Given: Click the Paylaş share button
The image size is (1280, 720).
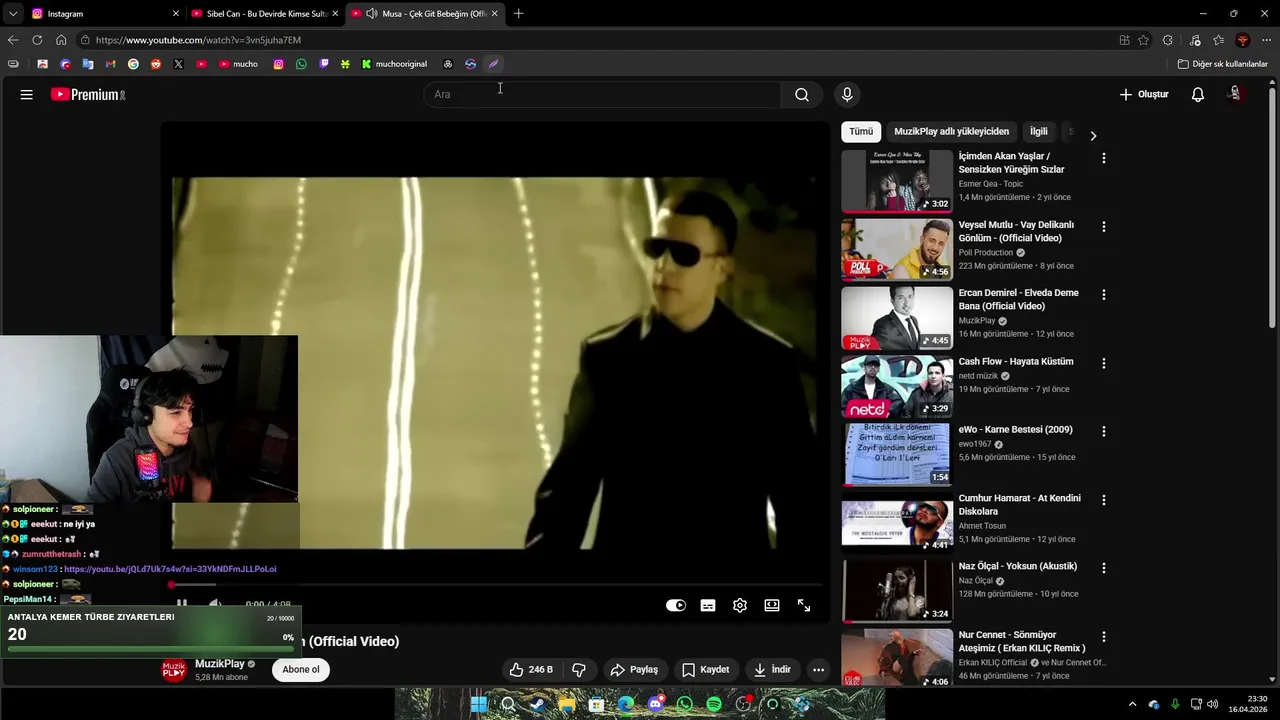Looking at the screenshot, I should pos(634,670).
